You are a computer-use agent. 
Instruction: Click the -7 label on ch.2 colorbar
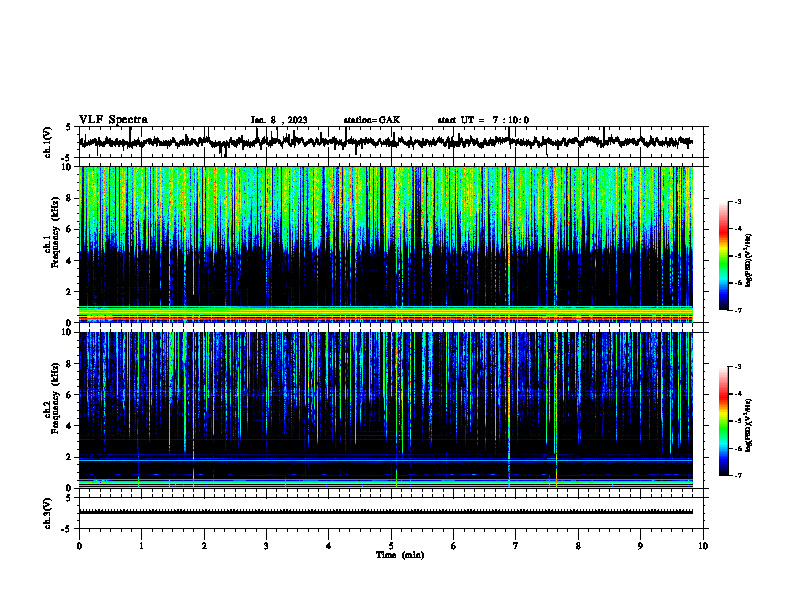[738, 475]
